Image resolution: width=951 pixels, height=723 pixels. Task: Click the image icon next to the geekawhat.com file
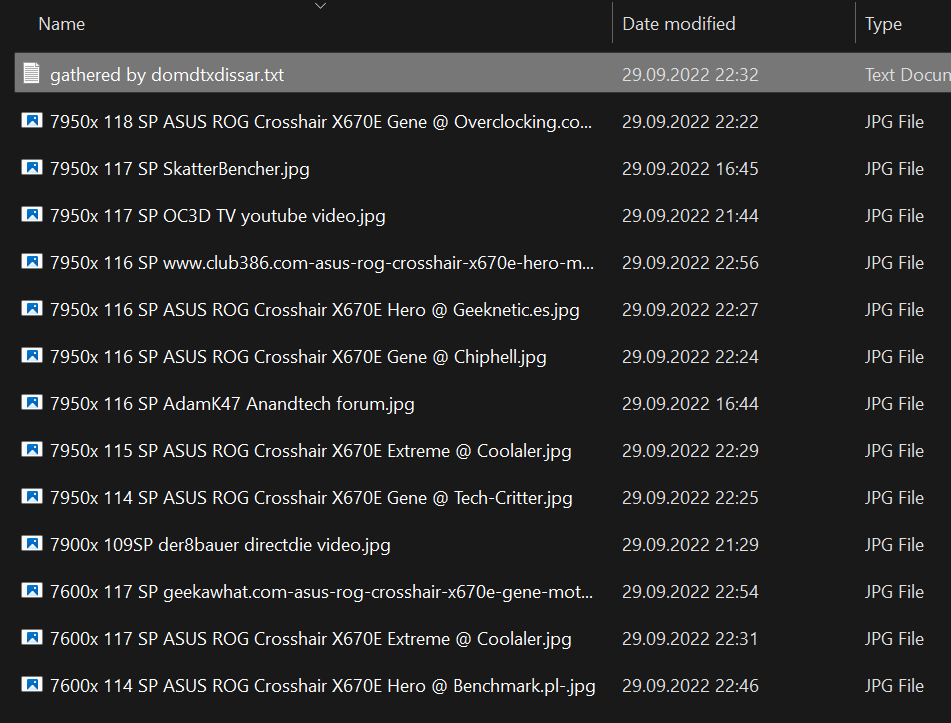[x=32, y=591]
